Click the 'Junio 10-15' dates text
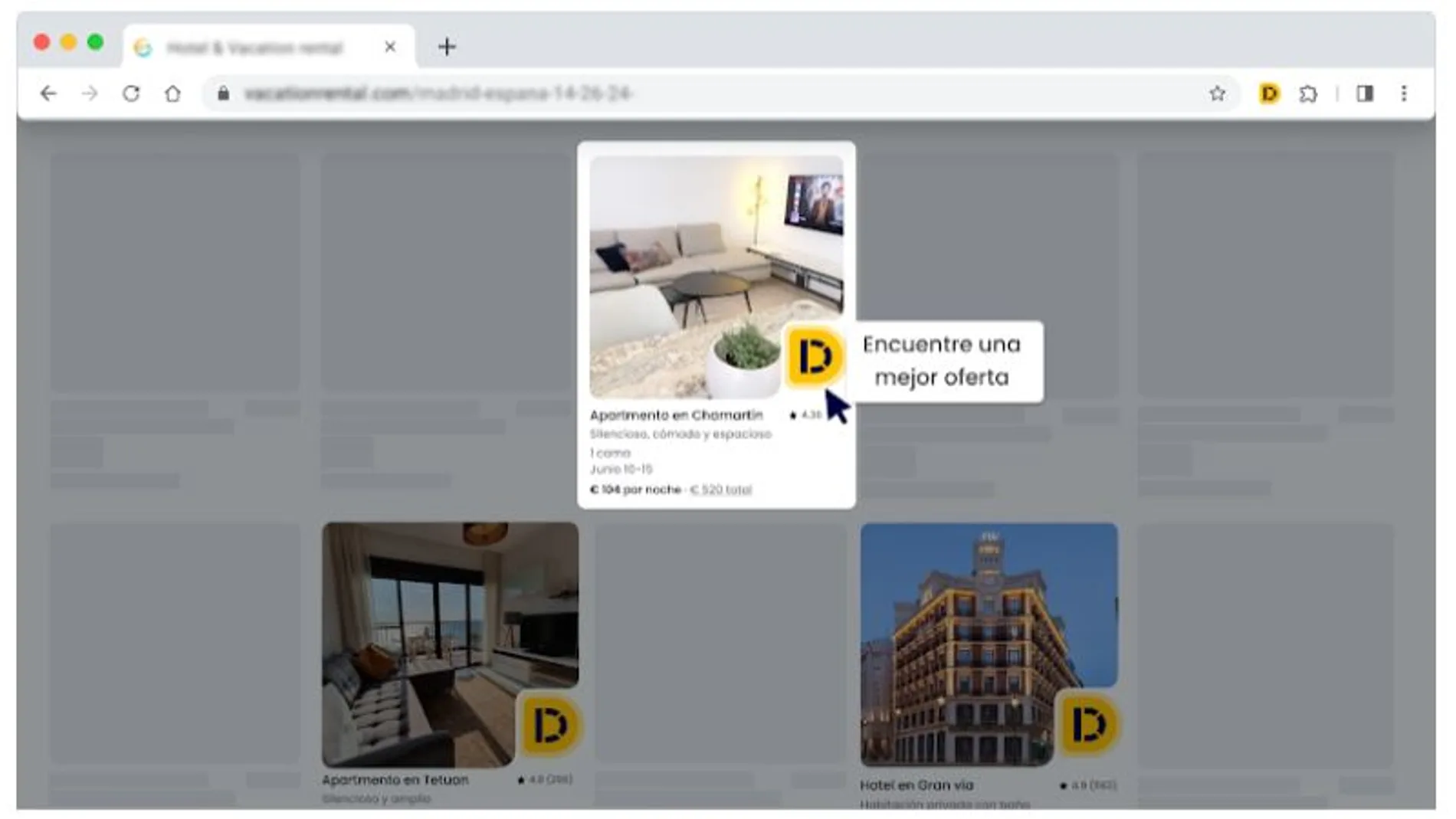 click(x=621, y=469)
